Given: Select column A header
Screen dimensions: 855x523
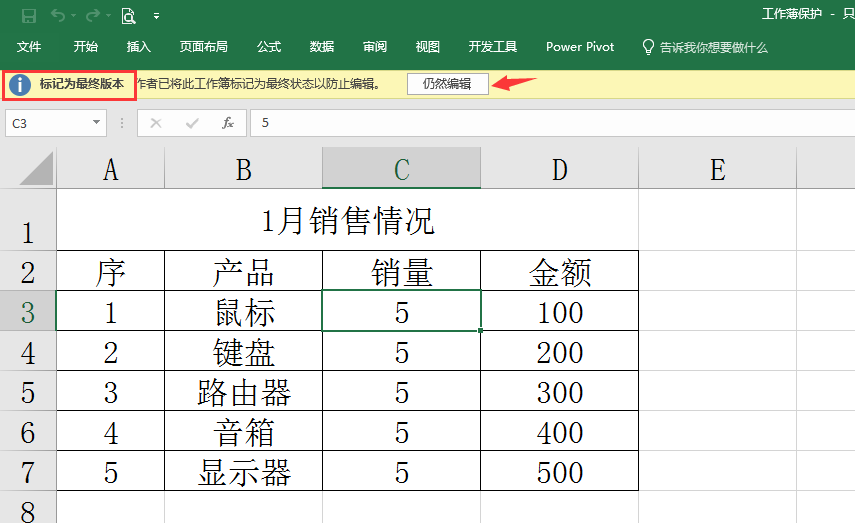Looking at the screenshot, I should pos(111,169).
